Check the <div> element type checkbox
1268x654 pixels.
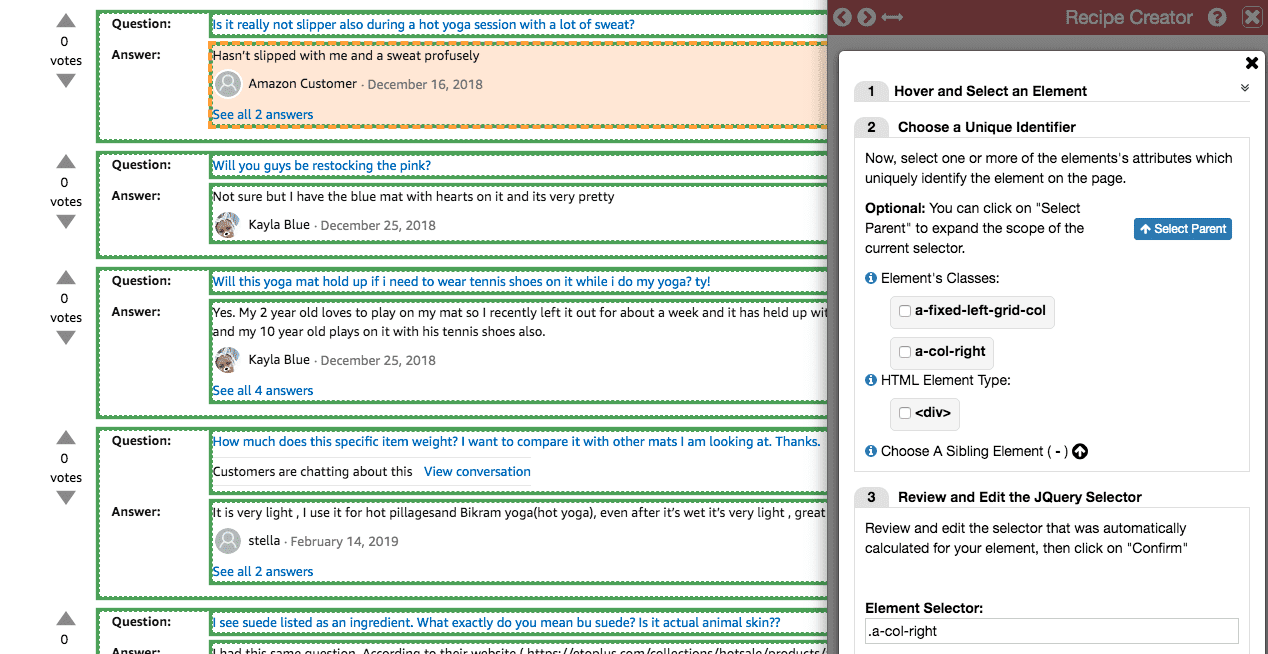(x=905, y=413)
